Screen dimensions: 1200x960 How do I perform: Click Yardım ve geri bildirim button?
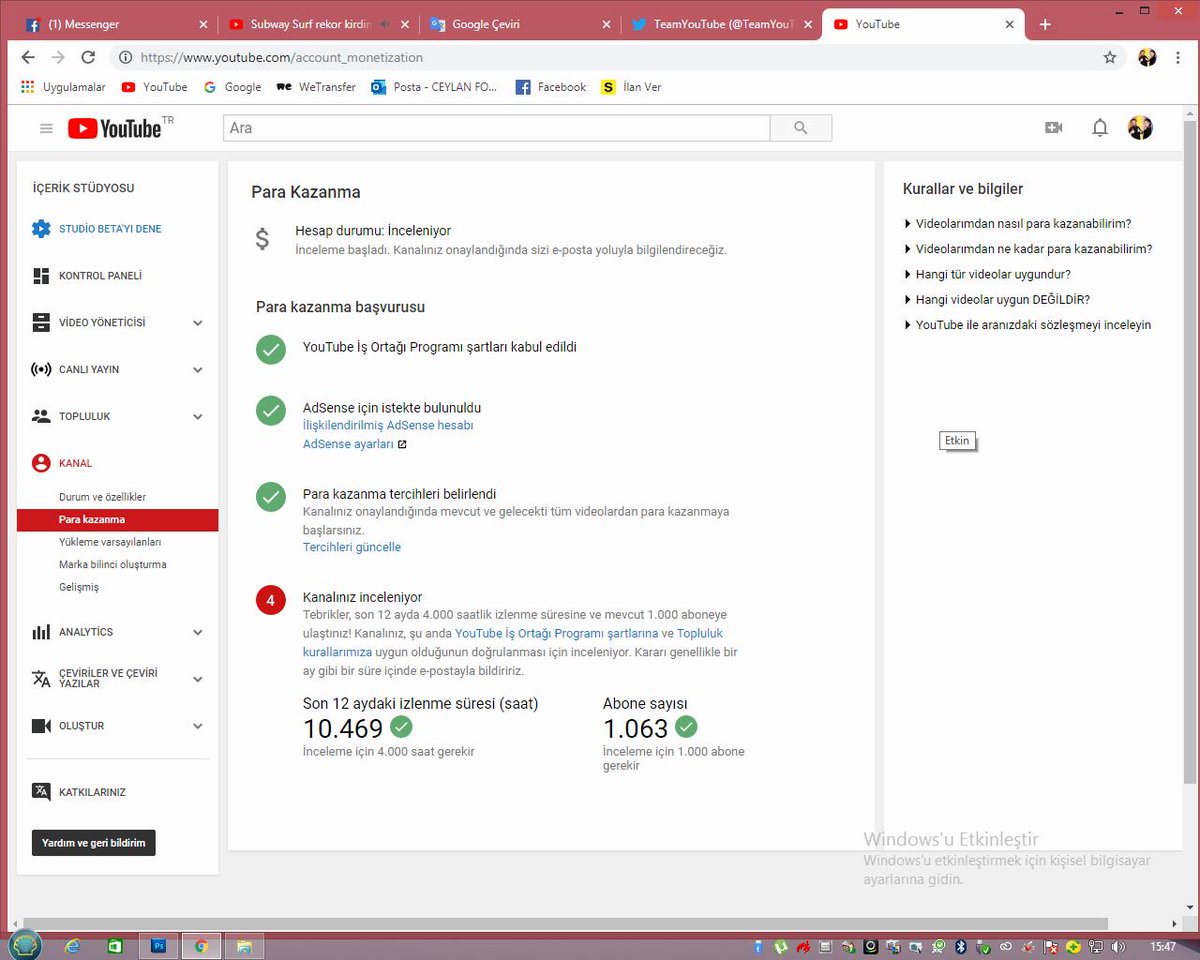(x=94, y=843)
